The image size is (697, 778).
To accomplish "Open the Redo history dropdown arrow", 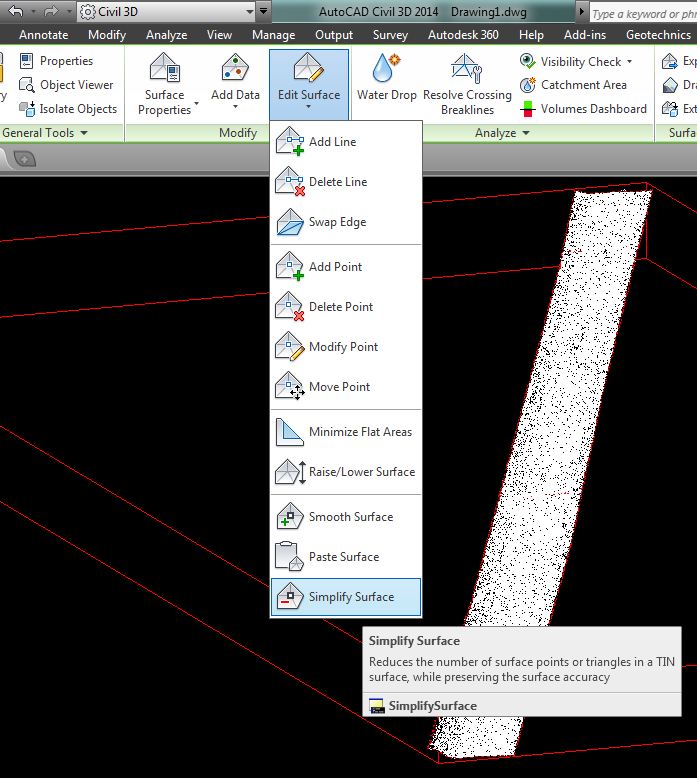I will pyautogui.click(x=69, y=11).
